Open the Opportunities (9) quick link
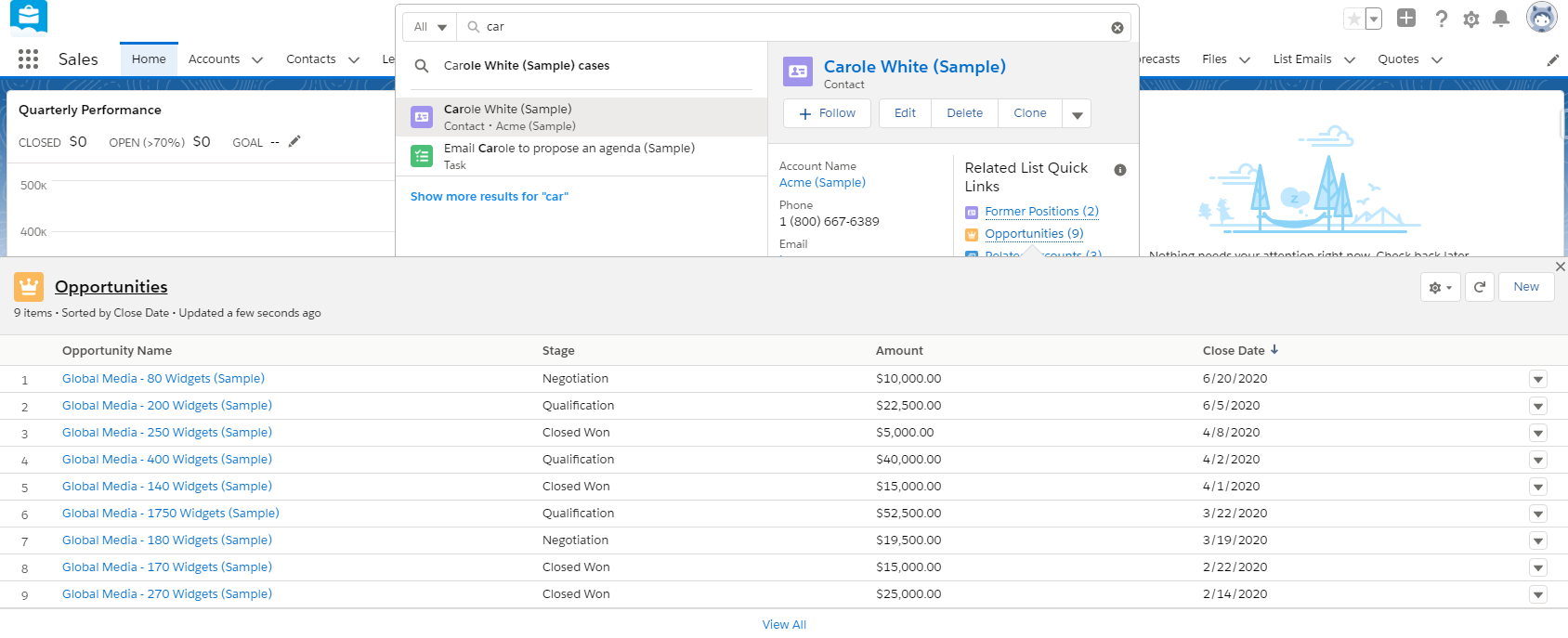This screenshot has height=638, width=1568. click(1034, 234)
